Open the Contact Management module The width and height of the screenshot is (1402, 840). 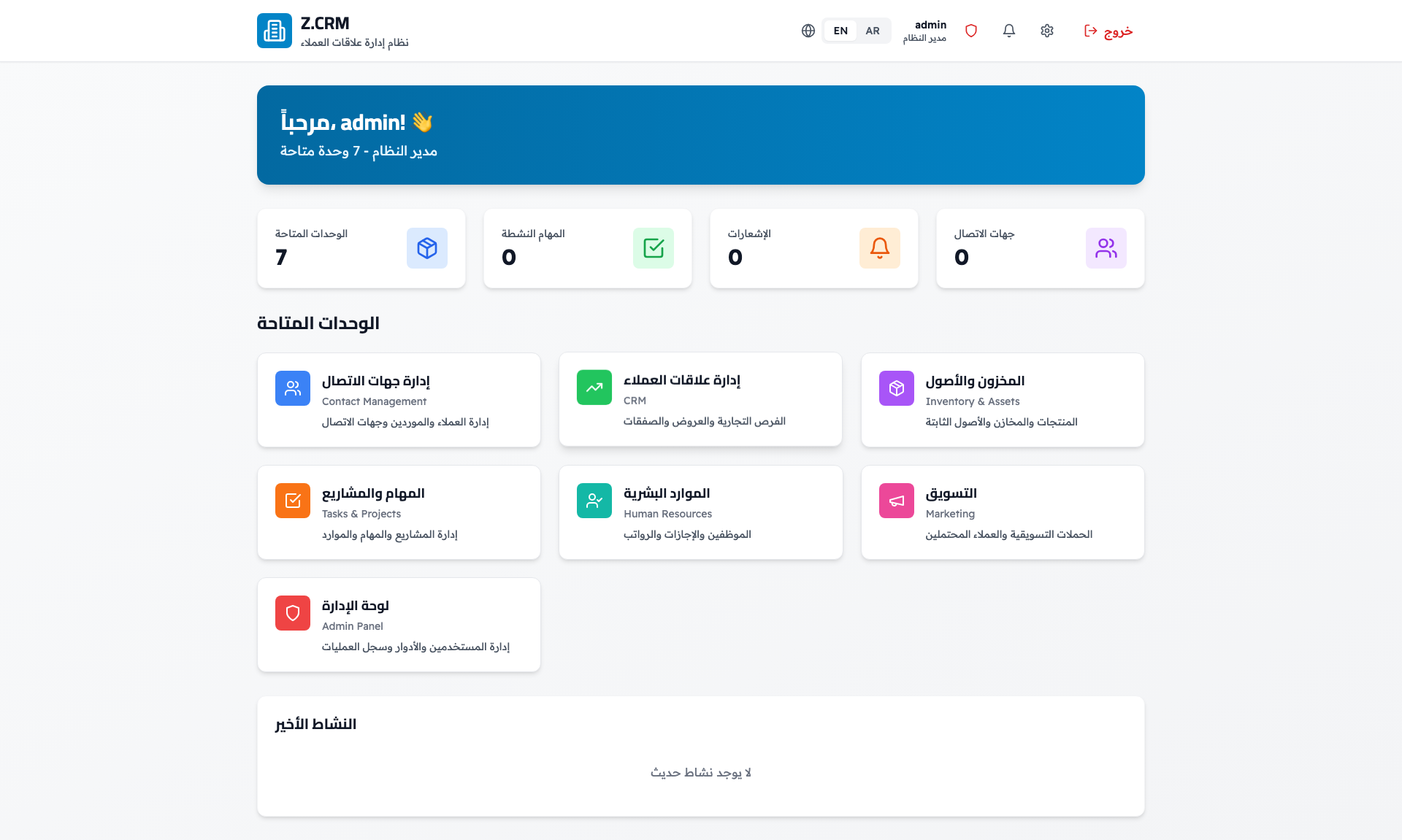pyautogui.click(x=399, y=400)
